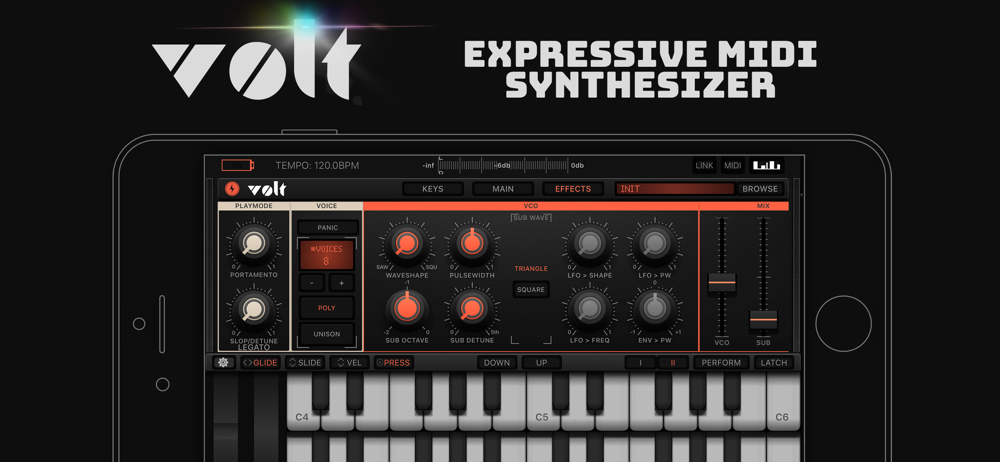Image resolution: width=1000 pixels, height=462 pixels.
Task: Toggle the SLIDE expression mode
Action: click(x=304, y=362)
